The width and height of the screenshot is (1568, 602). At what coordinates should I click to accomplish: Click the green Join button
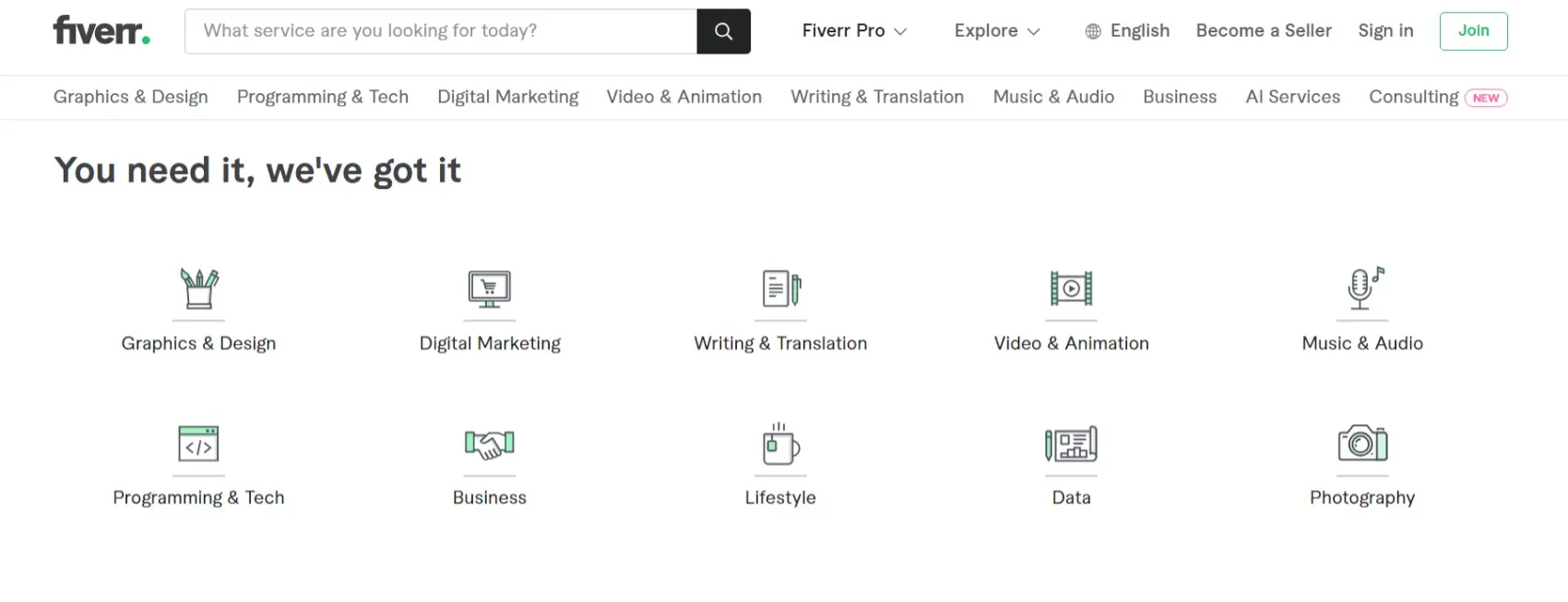click(1473, 31)
